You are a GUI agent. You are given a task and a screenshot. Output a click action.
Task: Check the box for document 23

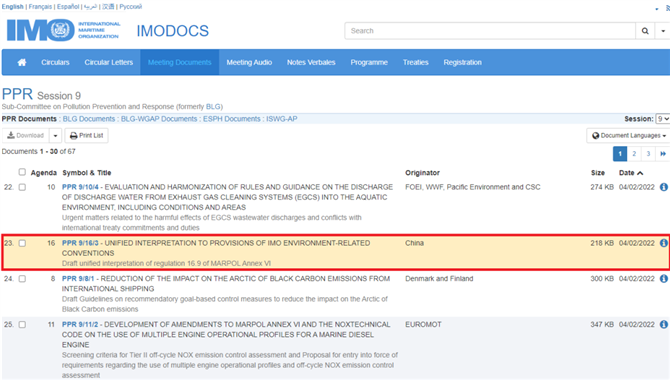coord(22,243)
